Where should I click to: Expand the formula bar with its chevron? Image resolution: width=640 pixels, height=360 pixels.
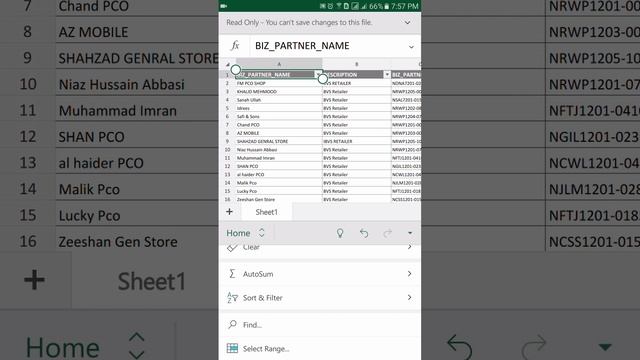pos(411,47)
